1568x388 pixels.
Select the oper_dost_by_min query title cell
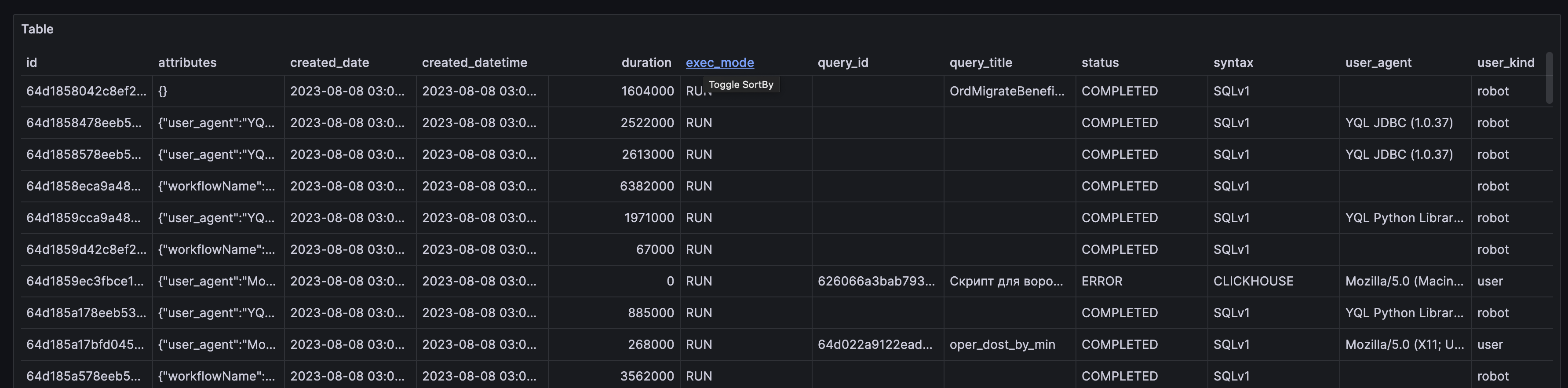[x=1002, y=345]
